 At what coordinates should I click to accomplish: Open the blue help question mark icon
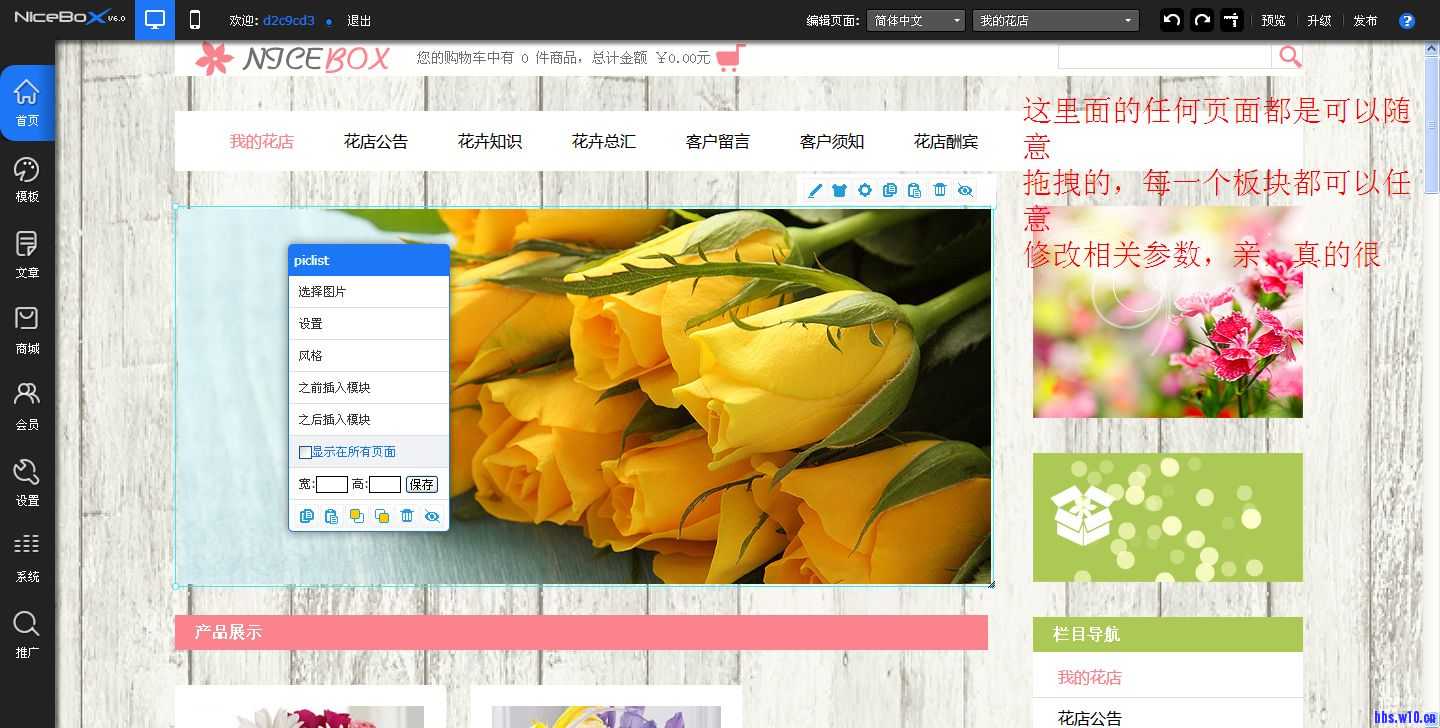pos(1407,21)
